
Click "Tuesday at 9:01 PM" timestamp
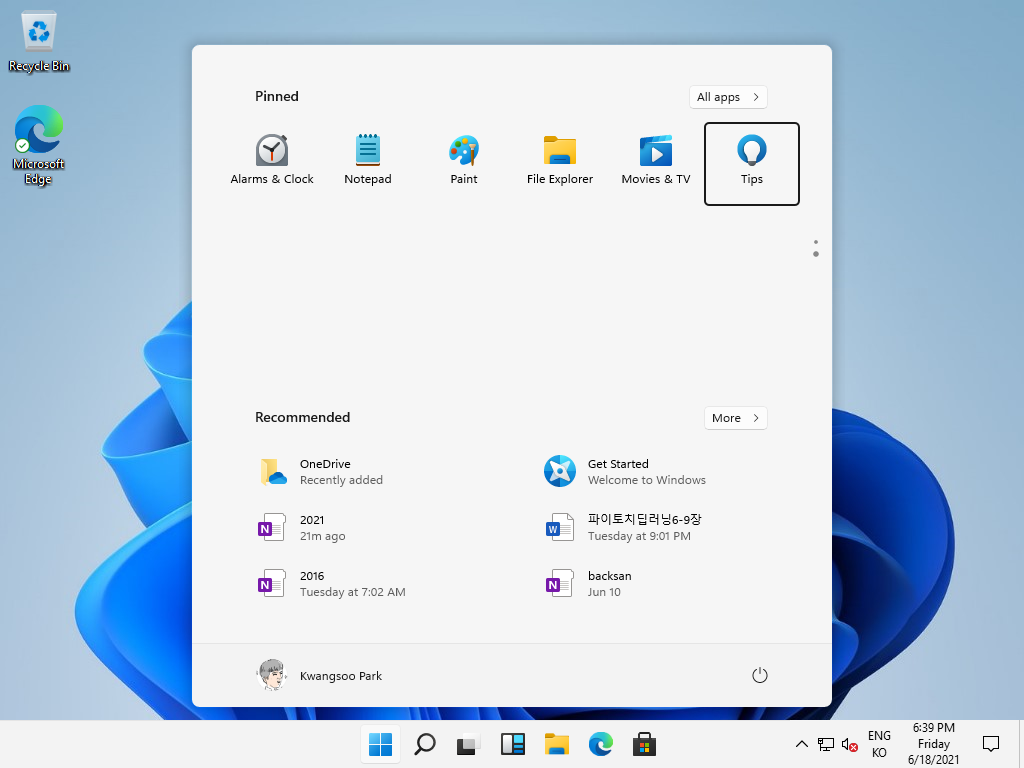click(639, 536)
